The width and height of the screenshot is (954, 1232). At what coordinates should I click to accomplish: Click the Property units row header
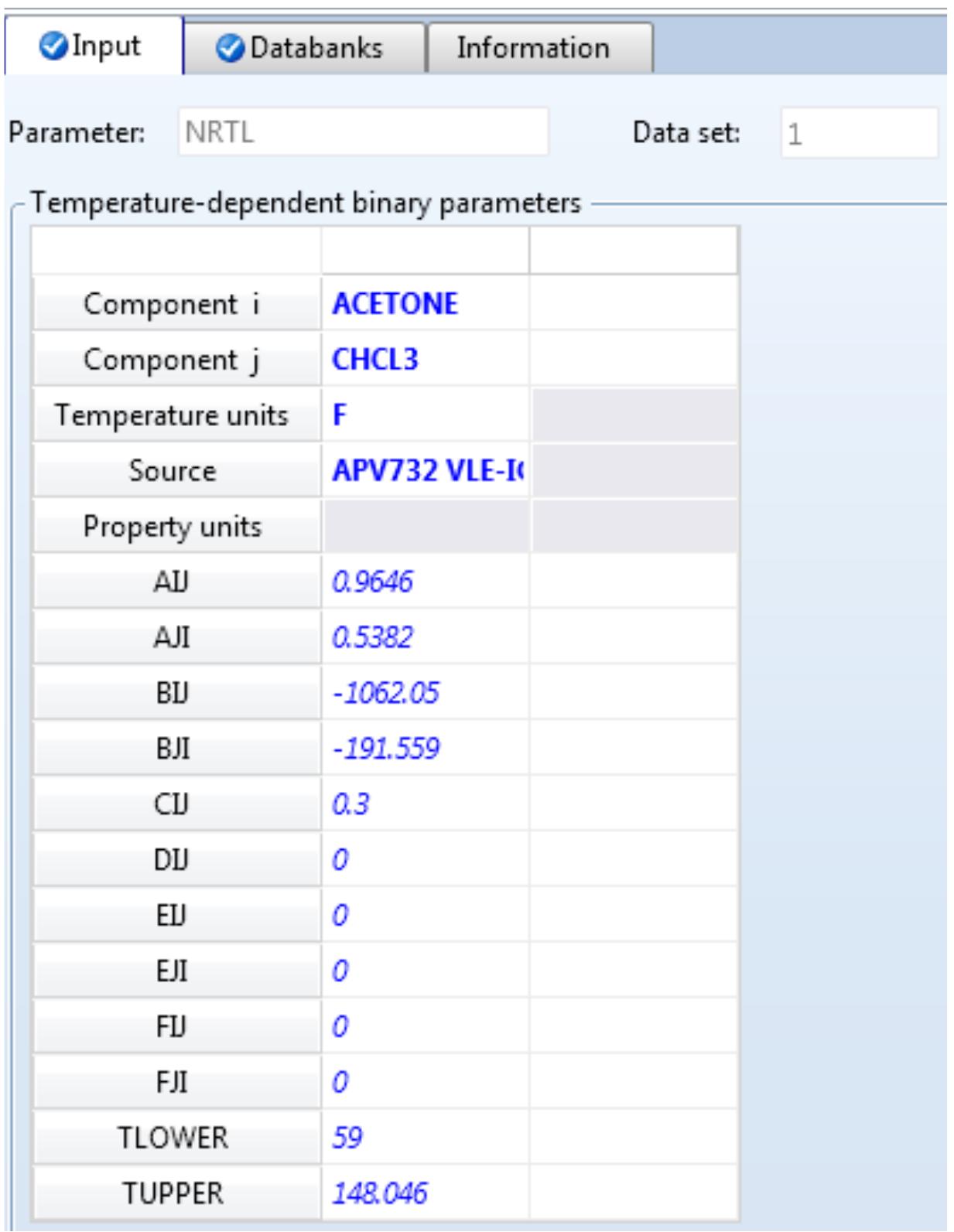pyautogui.click(x=176, y=527)
